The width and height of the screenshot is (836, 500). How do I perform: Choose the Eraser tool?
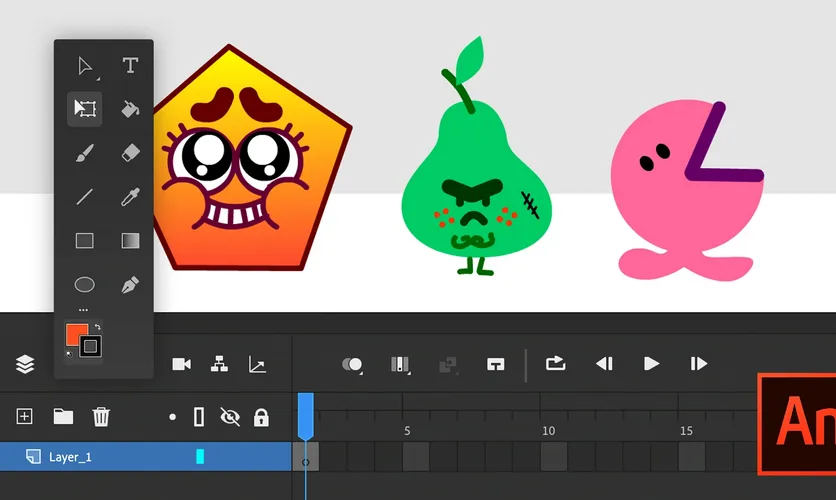point(130,153)
